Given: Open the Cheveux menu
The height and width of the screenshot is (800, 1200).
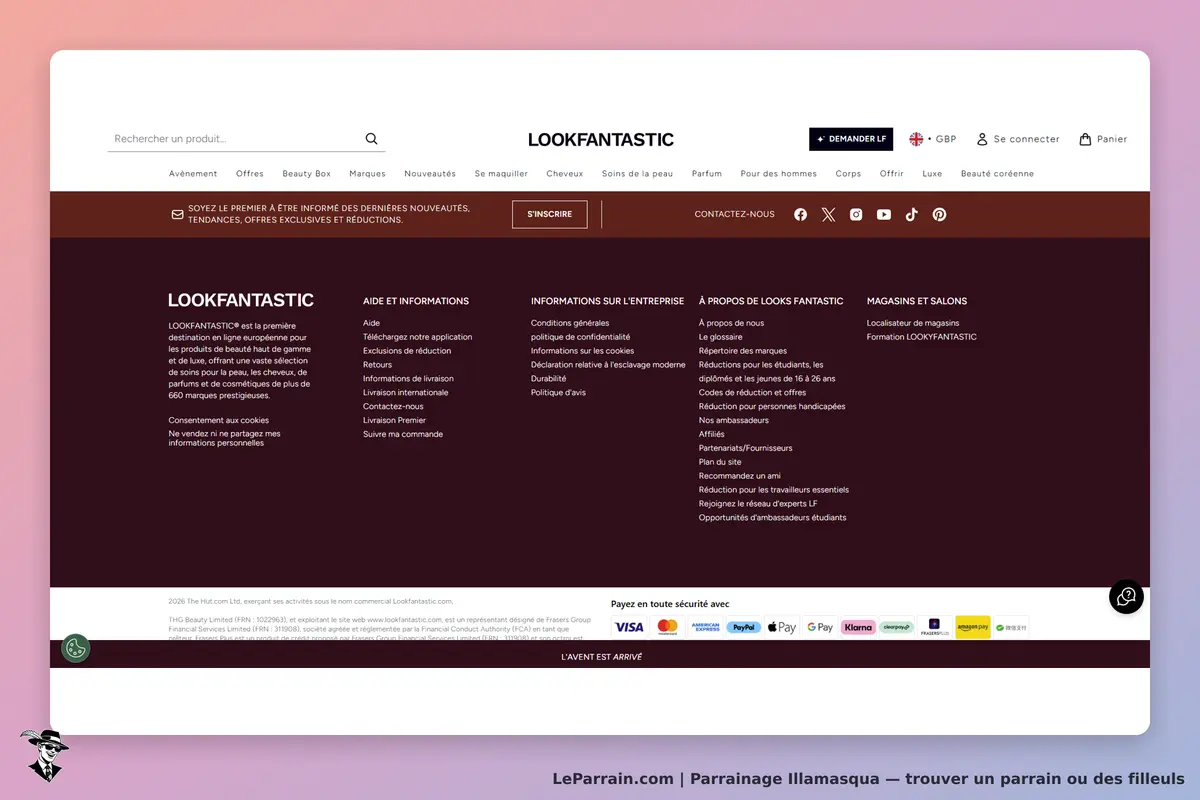Looking at the screenshot, I should pyautogui.click(x=565, y=173).
